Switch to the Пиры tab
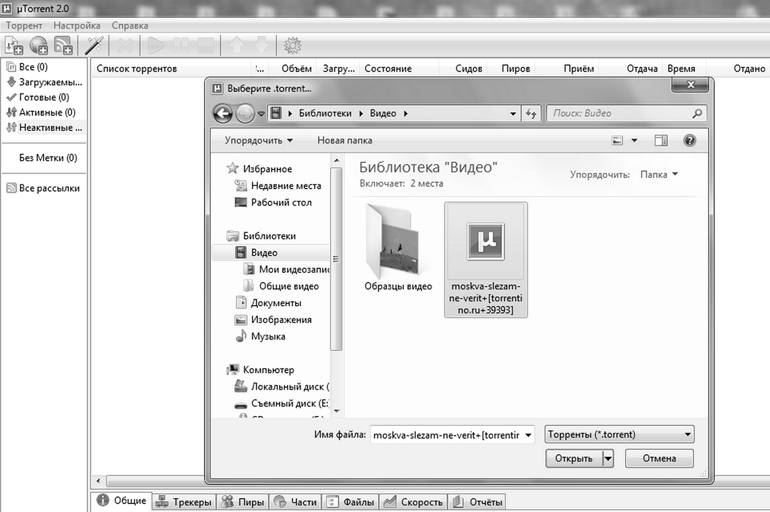The image size is (770, 512). coord(243,502)
